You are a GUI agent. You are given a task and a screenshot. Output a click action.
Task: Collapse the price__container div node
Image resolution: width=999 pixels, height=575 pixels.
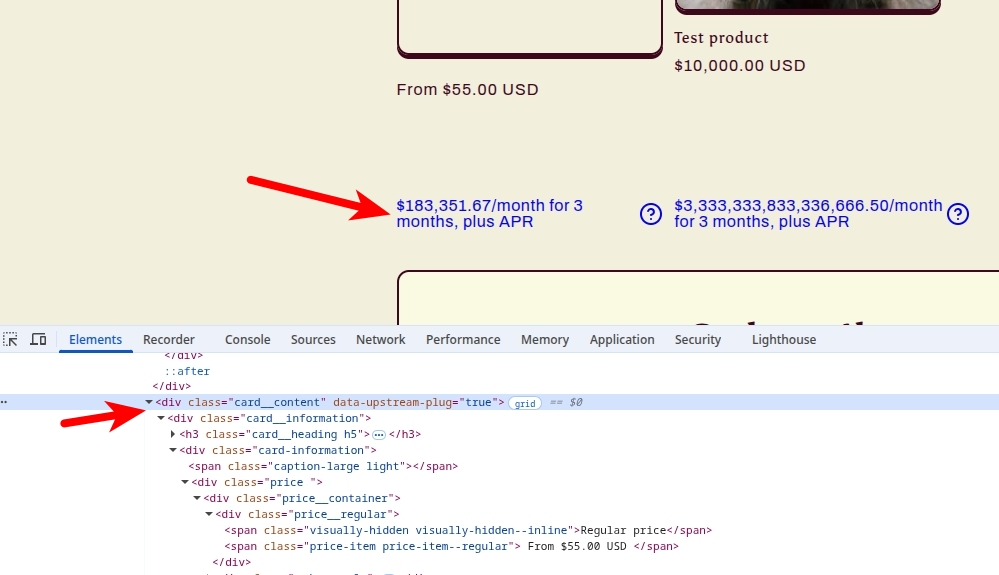click(x=197, y=498)
